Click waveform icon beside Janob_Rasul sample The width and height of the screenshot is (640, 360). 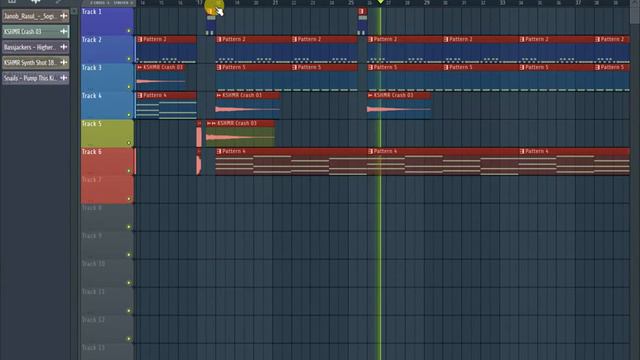64,16
